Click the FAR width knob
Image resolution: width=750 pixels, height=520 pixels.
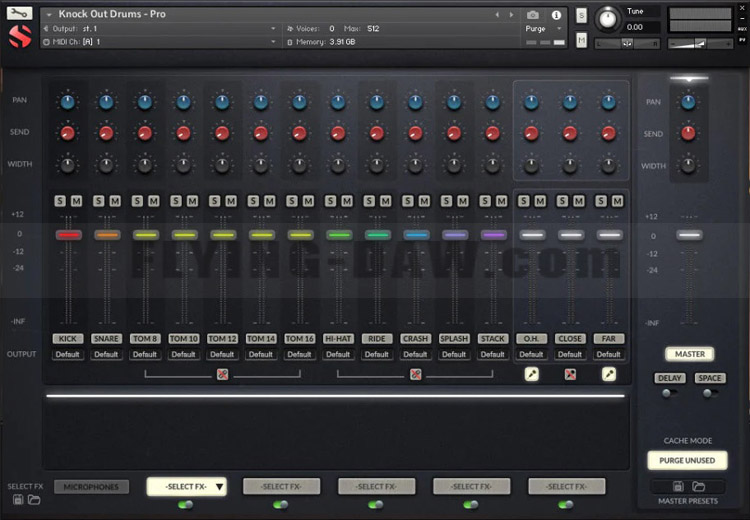(x=608, y=166)
